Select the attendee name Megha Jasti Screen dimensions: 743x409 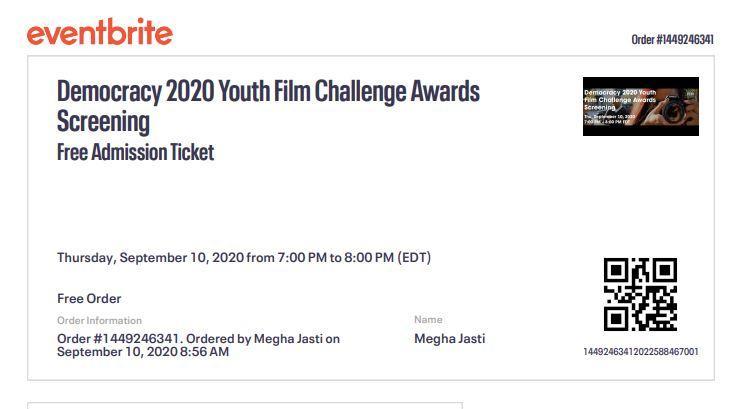[450, 338]
